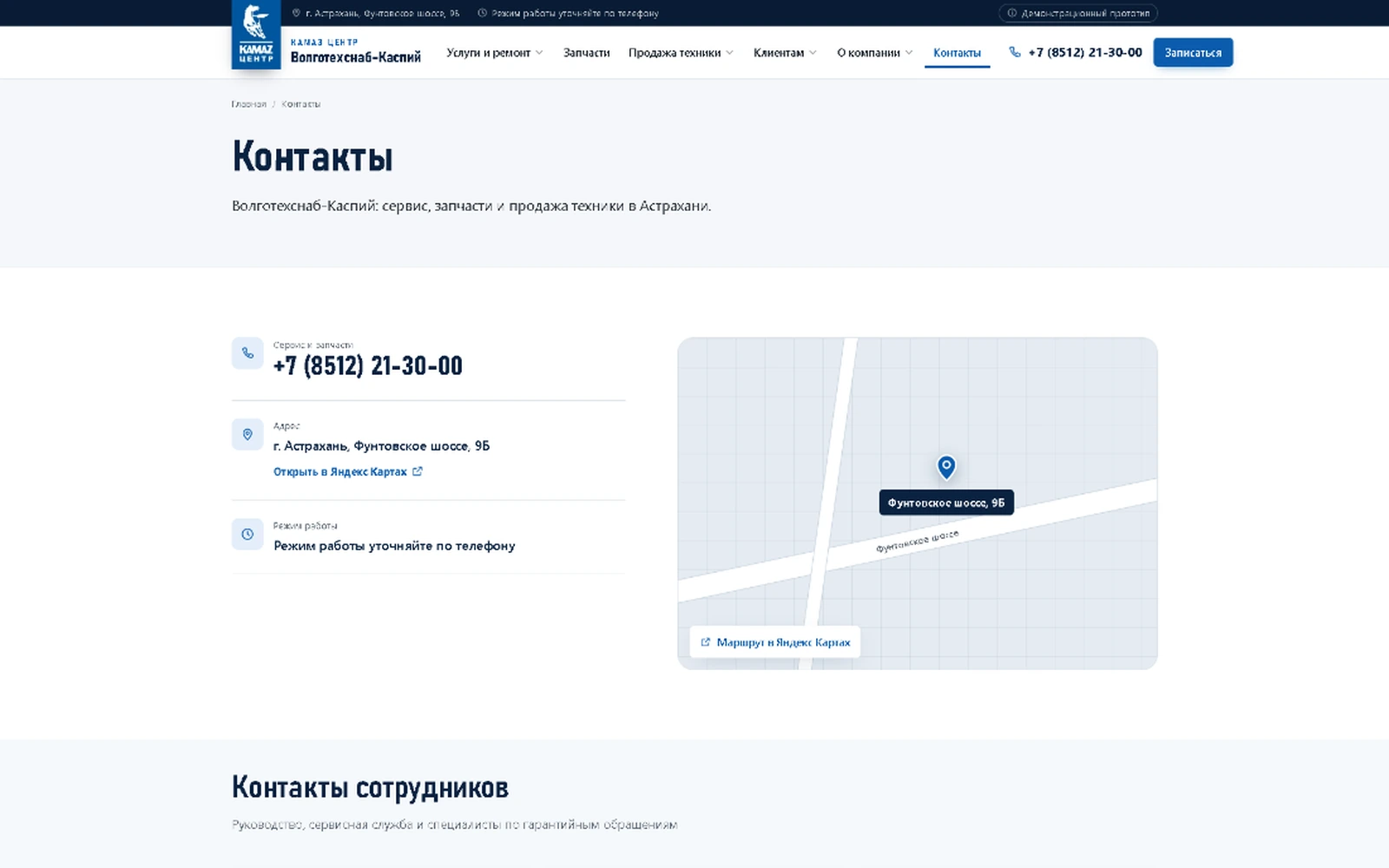Select the Контакты navigation tab
This screenshot has width=1389, height=868.
point(957,53)
